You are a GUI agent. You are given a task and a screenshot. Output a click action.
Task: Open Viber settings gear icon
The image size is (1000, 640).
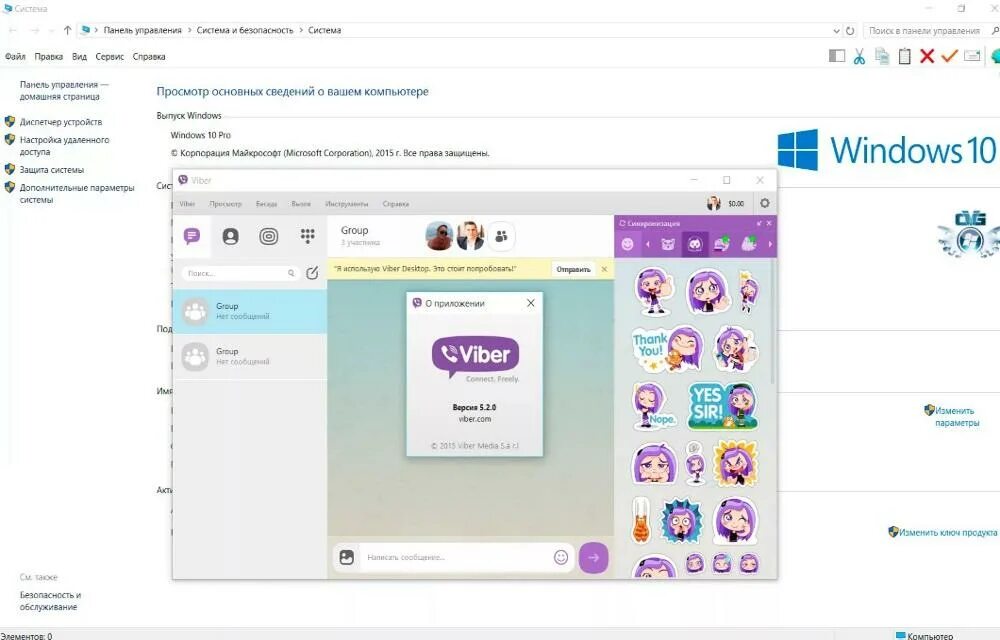click(765, 203)
